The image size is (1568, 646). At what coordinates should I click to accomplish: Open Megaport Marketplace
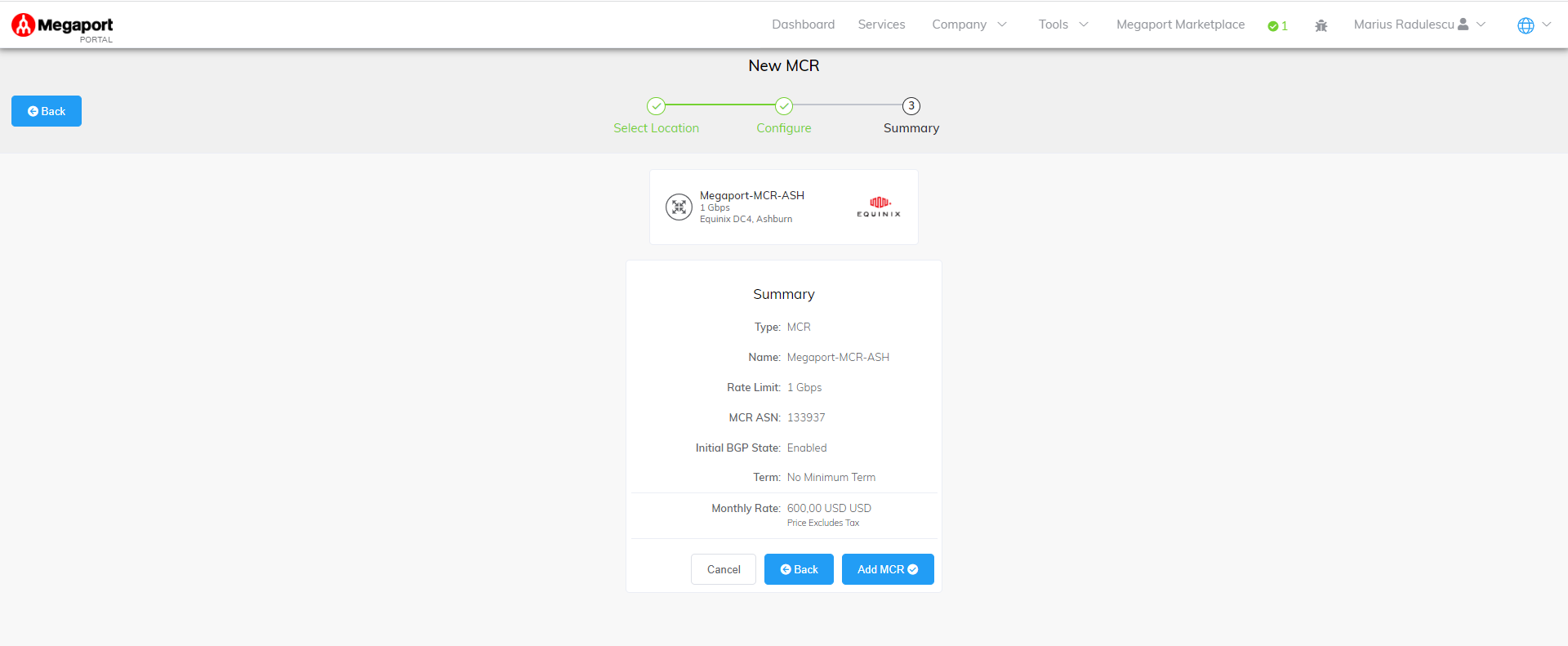1181,25
